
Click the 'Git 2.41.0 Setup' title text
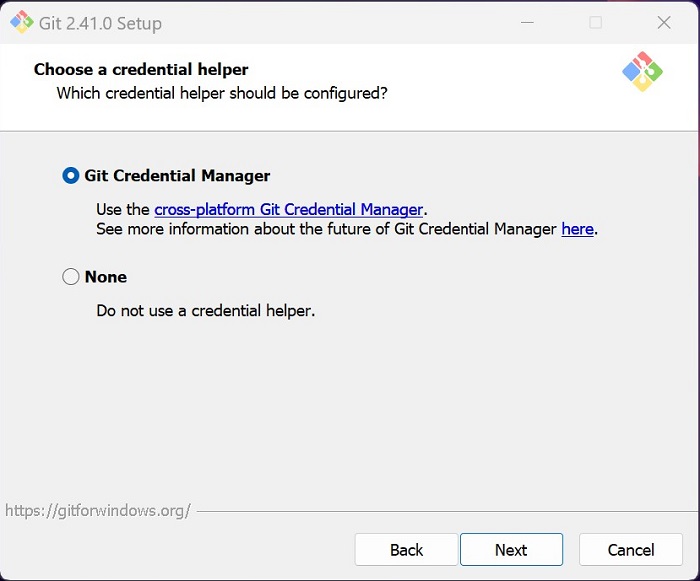[x=100, y=23]
